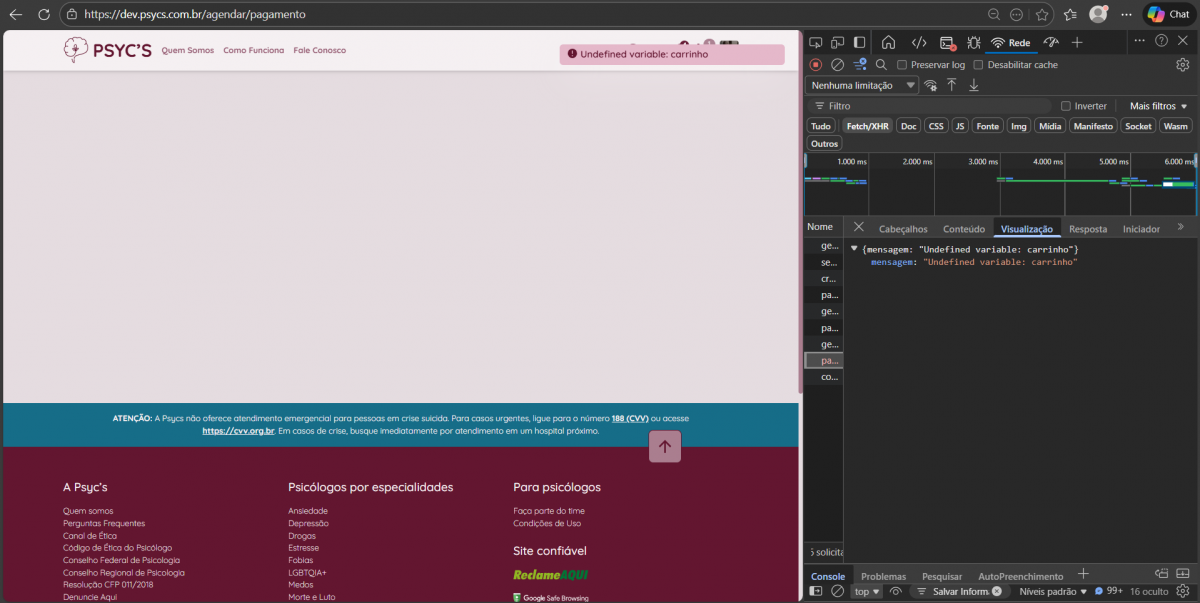1200x603 pixels.
Task: Toggle device emulation mode
Action: [x=837, y=42]
